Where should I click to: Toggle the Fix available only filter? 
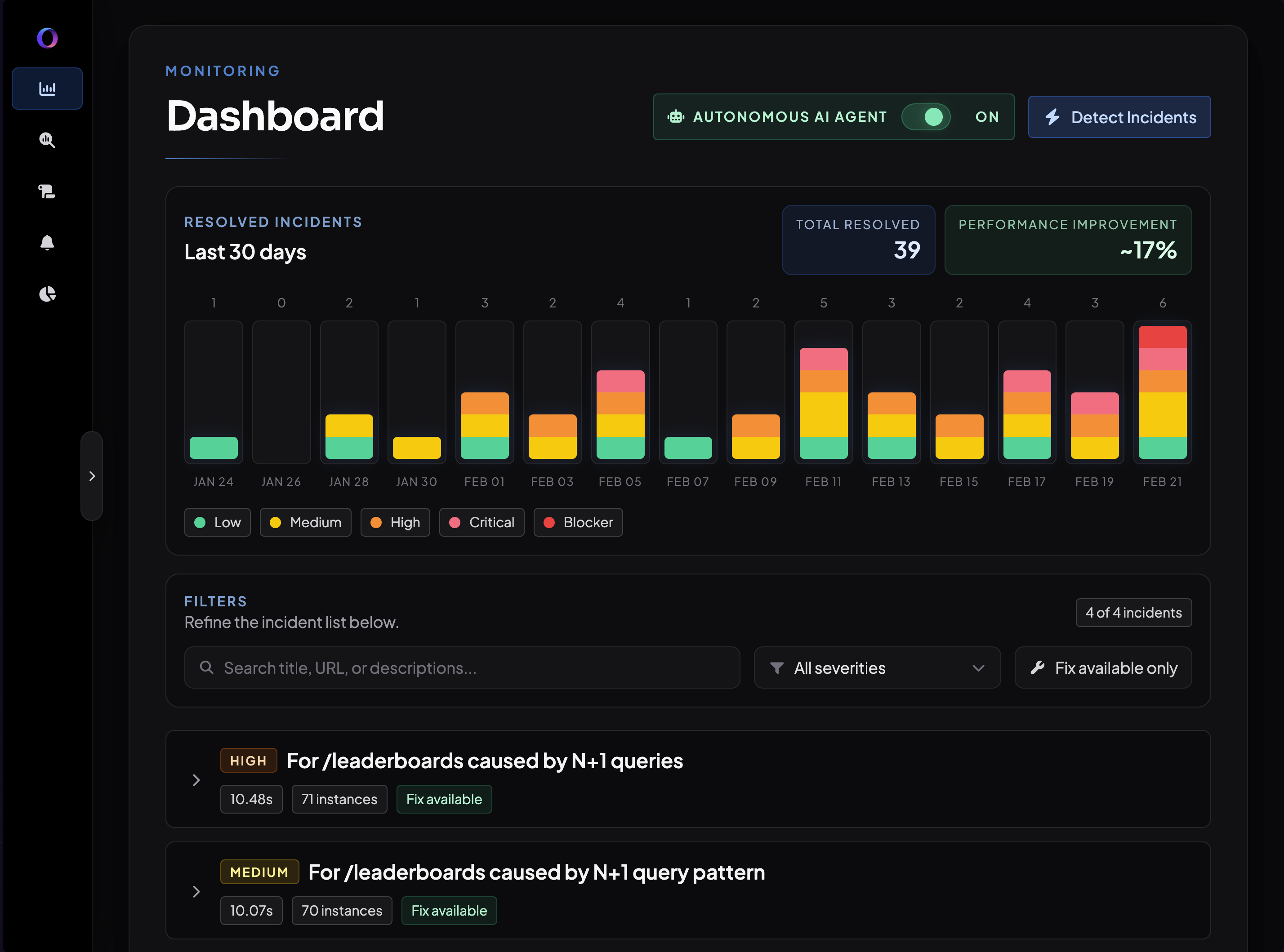[x=1102, y=667]
